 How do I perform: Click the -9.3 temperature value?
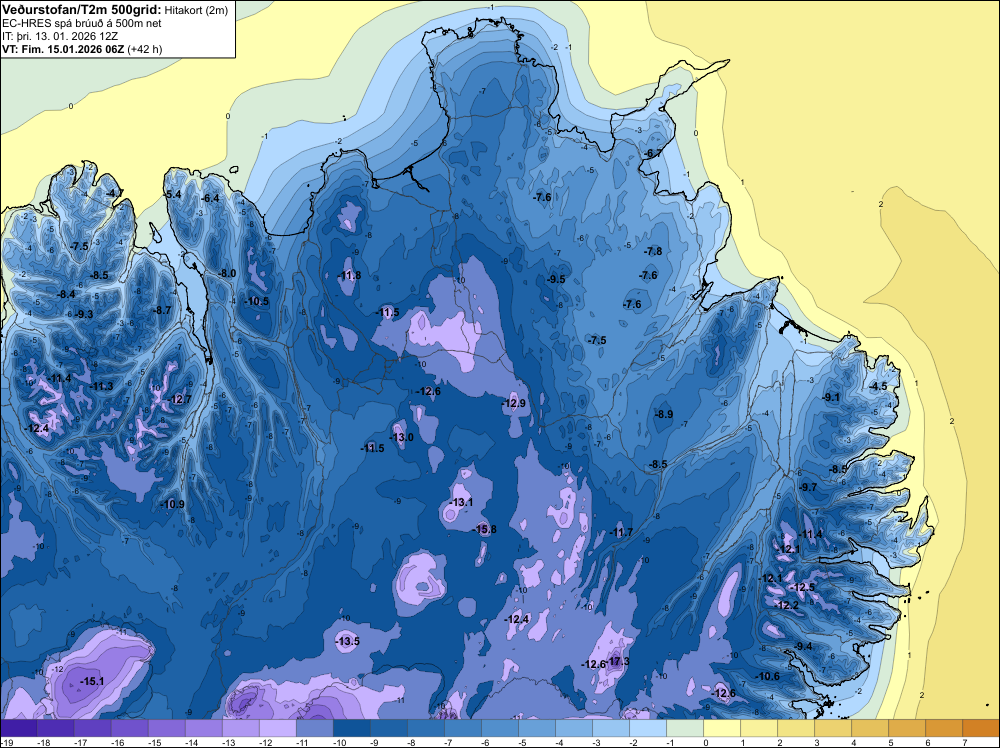(x=84, y=314)
